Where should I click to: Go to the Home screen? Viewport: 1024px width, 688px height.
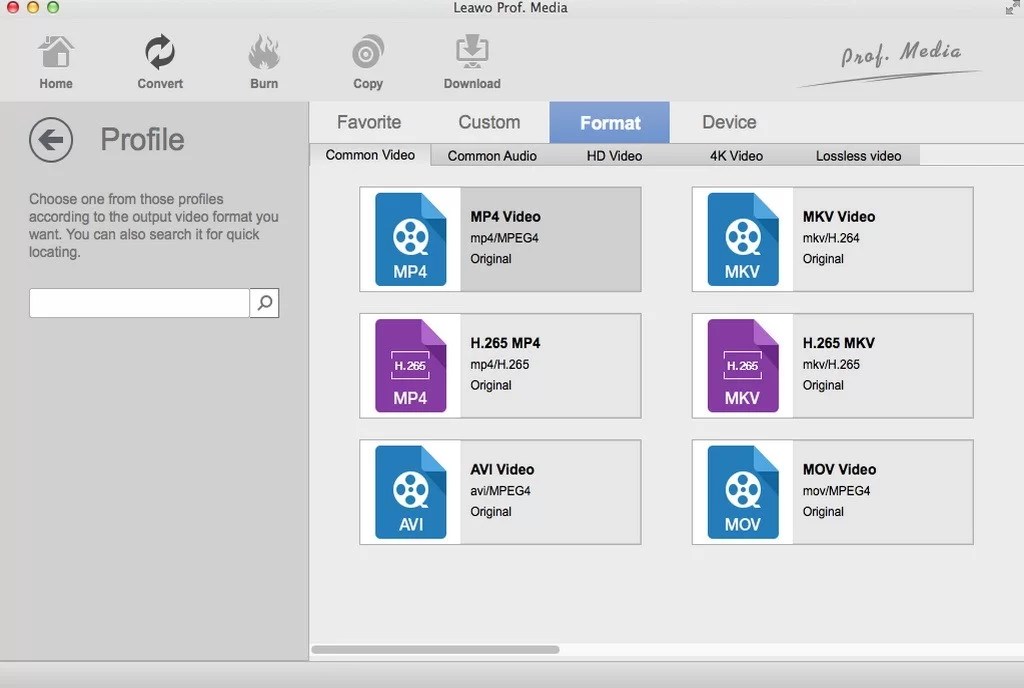(x=55, y=60)
